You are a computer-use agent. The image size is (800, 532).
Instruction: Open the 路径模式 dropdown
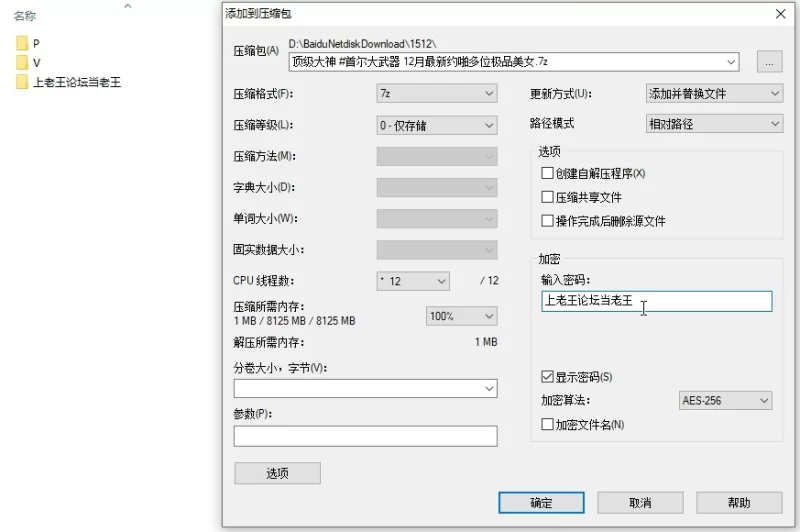pos(714,123)
